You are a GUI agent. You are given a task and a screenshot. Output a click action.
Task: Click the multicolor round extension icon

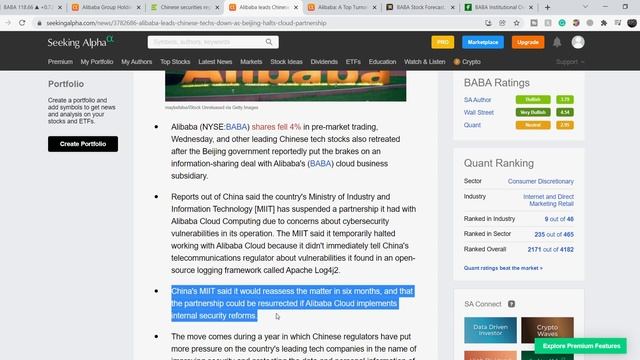point(576,23)
